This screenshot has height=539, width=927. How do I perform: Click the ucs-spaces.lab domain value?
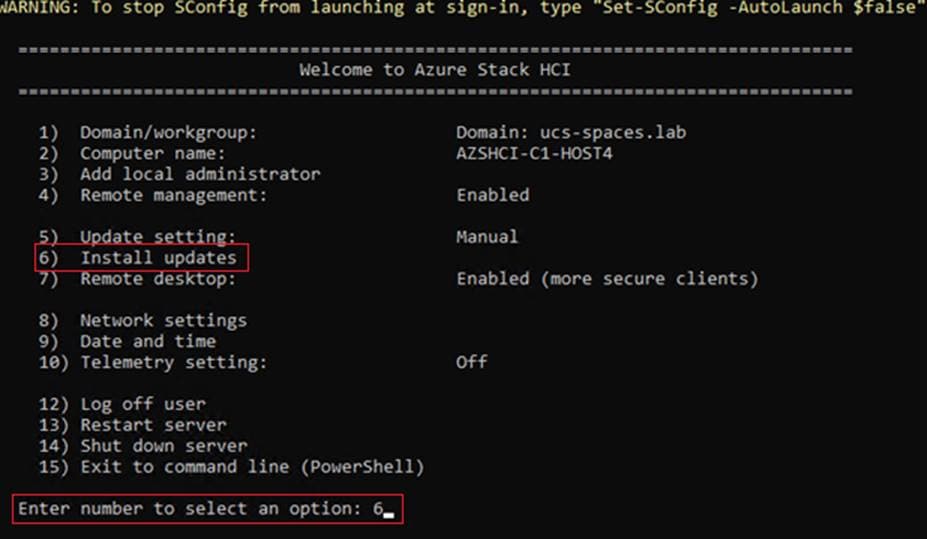pyautogui.click(x=613, y=132)
